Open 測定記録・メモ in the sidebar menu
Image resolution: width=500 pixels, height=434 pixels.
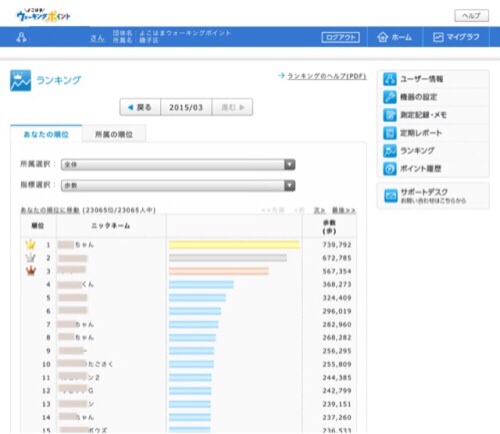433,115
